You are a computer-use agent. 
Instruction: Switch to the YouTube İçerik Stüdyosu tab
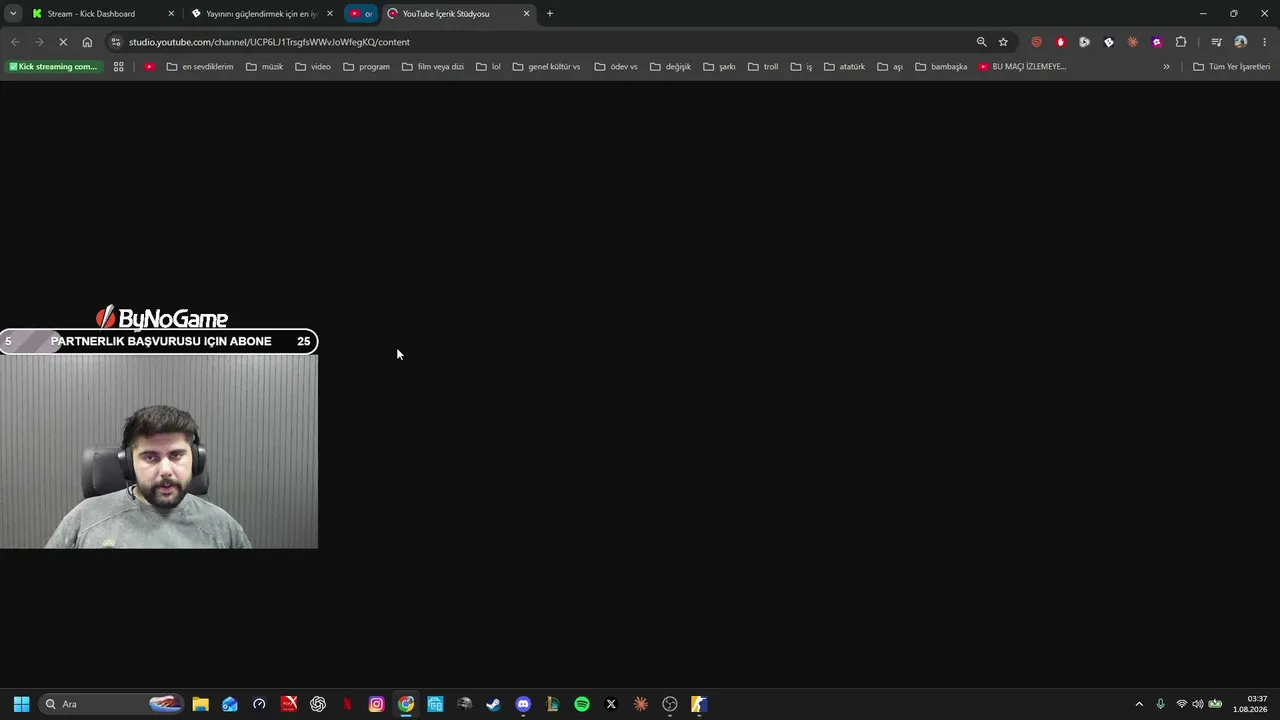[446, 14]
